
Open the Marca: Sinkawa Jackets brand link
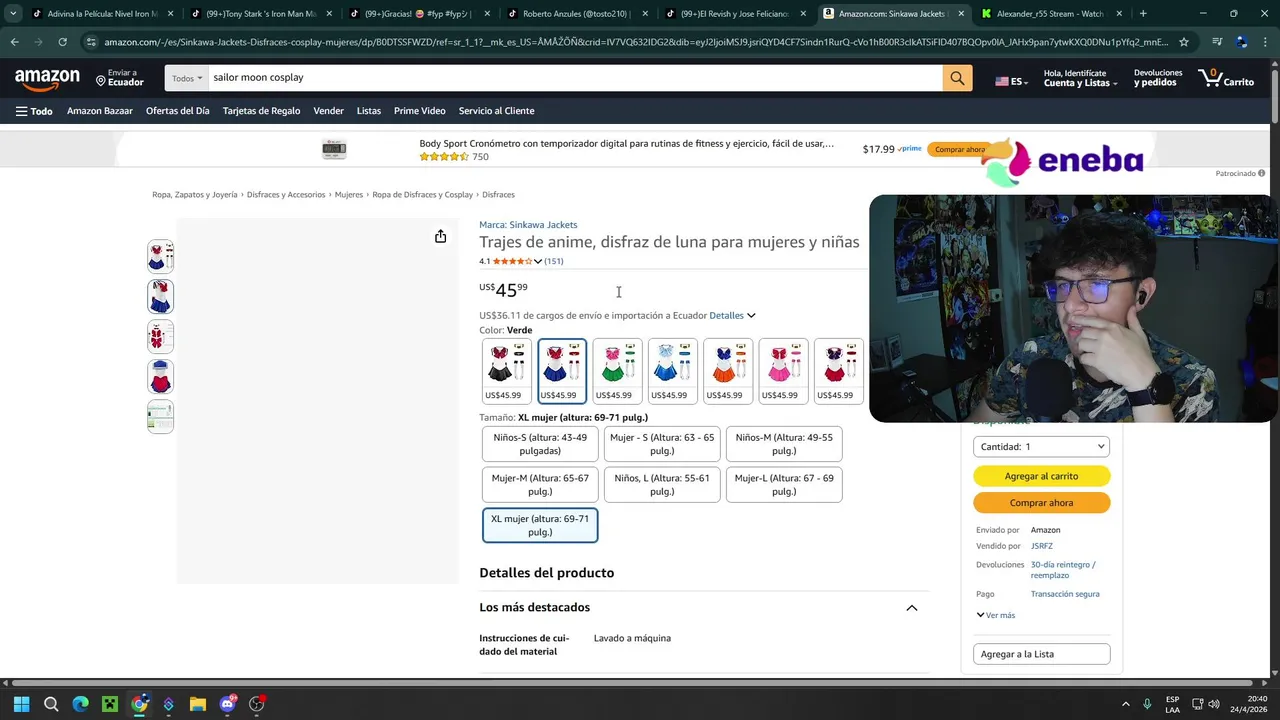pos(528,225)
